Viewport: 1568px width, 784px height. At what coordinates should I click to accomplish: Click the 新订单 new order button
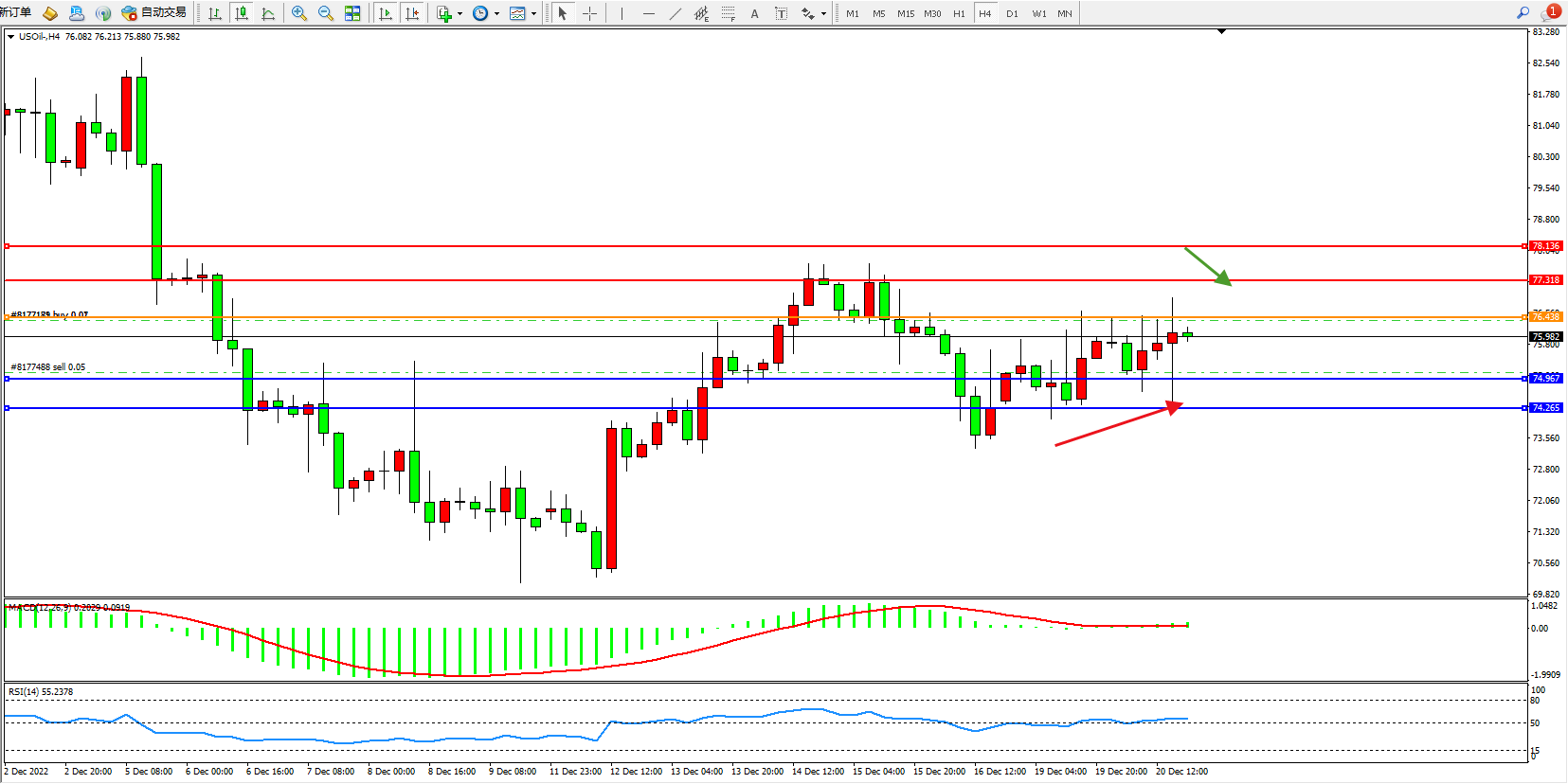point(15,12)
